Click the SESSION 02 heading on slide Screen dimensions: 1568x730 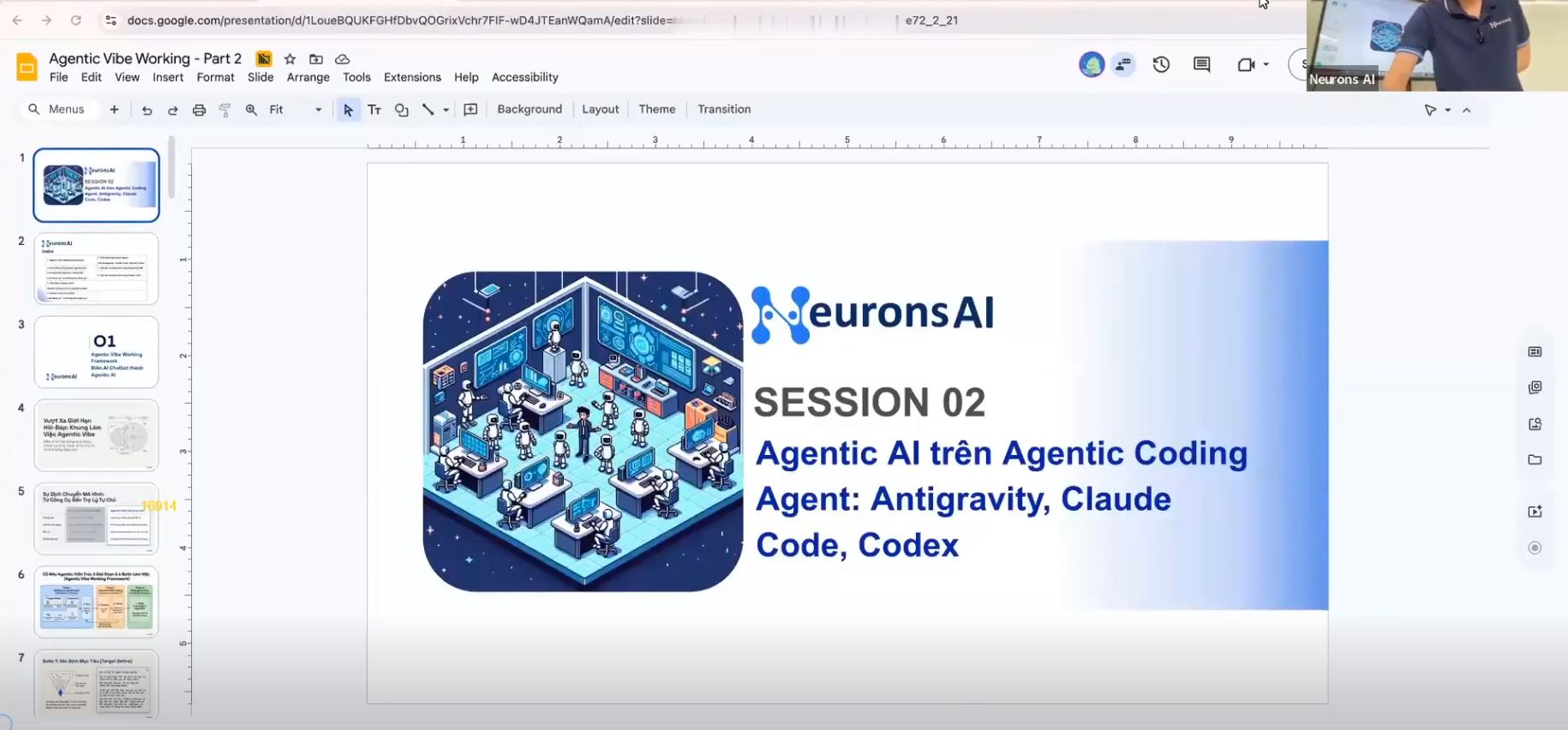[869, 402]
